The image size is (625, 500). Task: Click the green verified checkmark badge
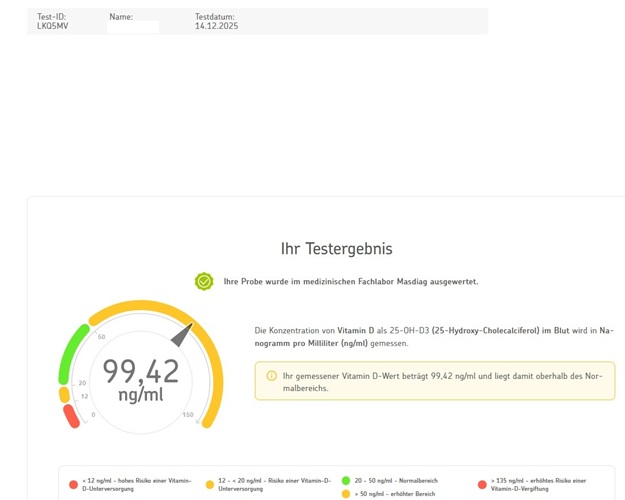[204, 282]
